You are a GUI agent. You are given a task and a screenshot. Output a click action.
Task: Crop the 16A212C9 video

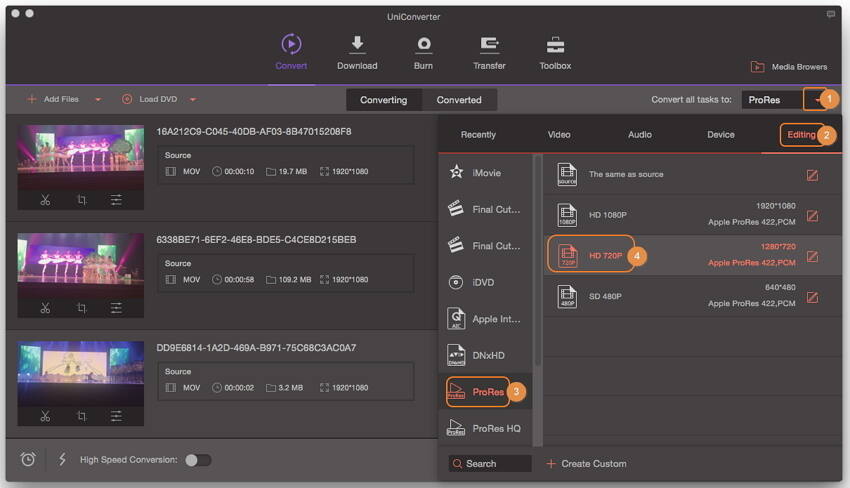click(x=81, y=200)
